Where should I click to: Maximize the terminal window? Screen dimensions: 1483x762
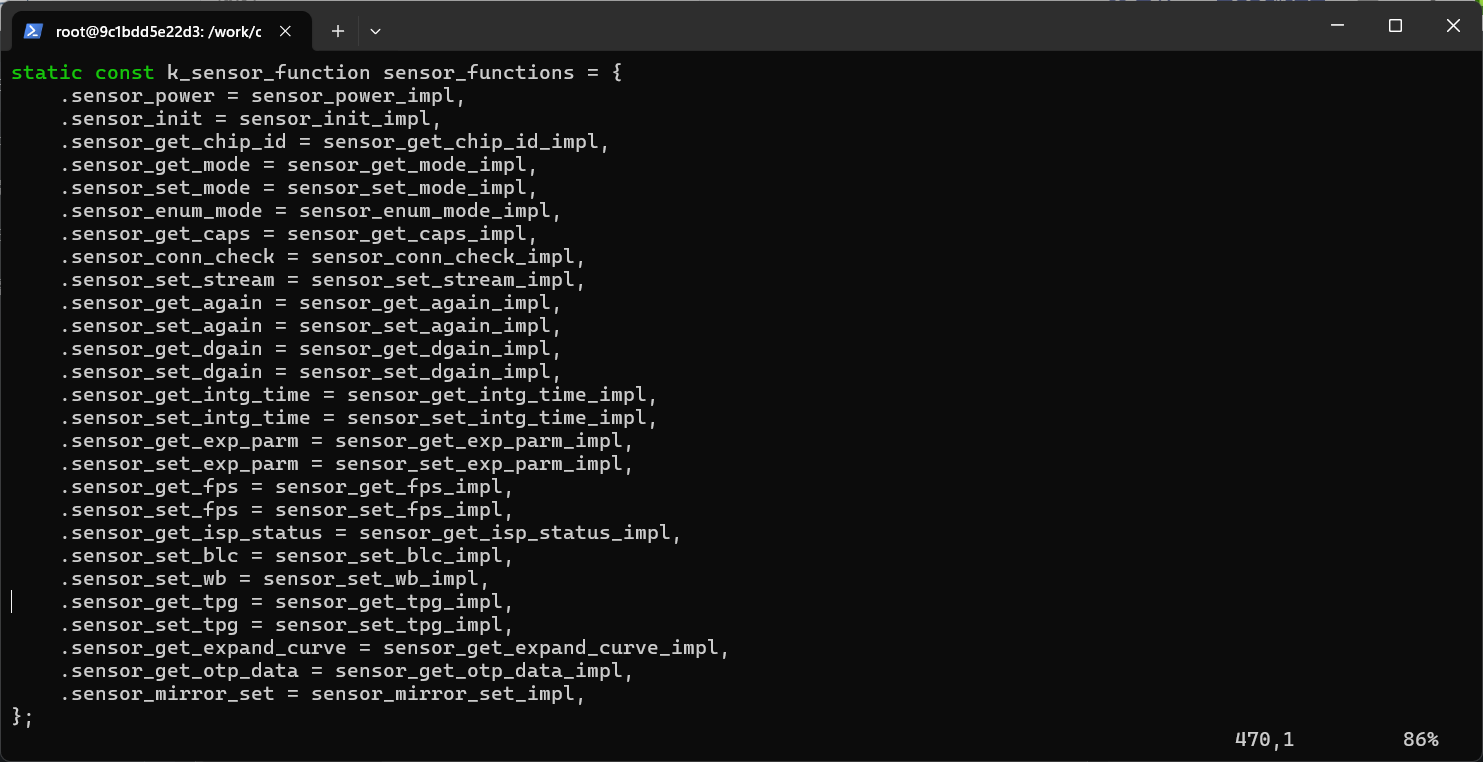pyautogui.click(x=1395, y=26)
